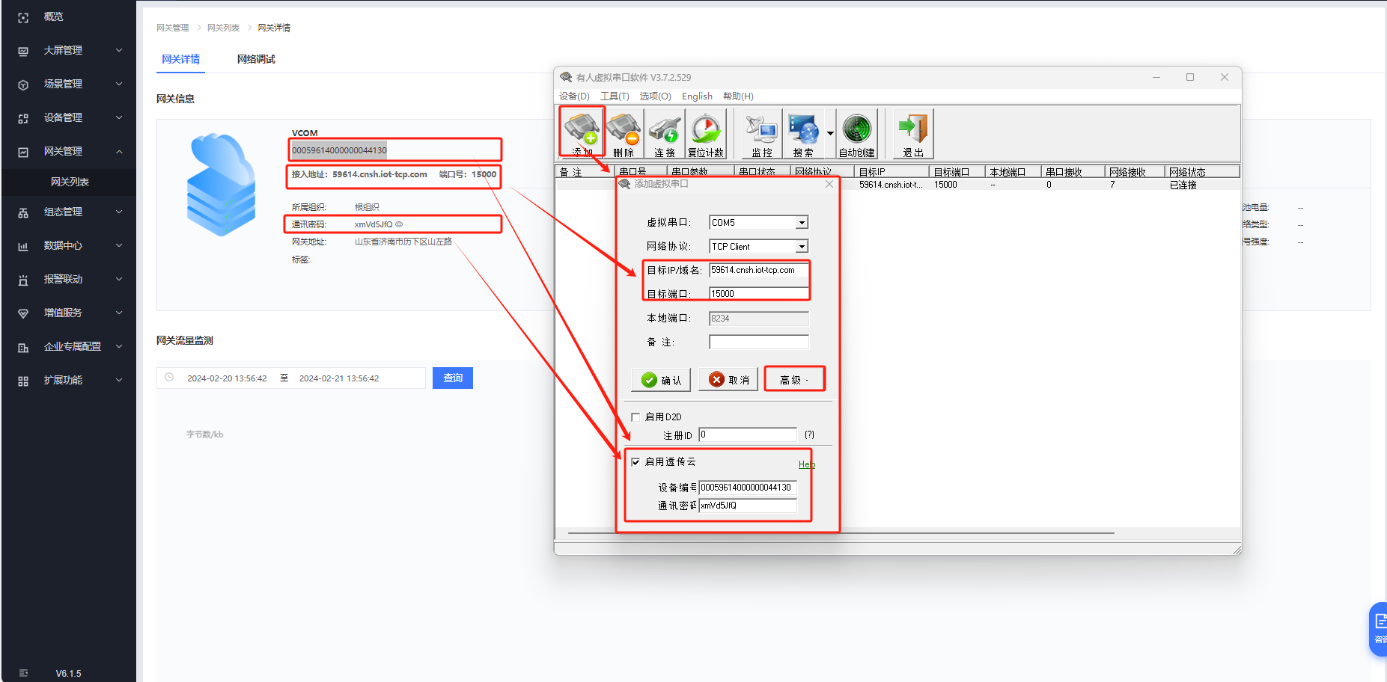Click the 退出 (Exit) door icon
The image size is (1387, 682).
[x=912, y=132]
